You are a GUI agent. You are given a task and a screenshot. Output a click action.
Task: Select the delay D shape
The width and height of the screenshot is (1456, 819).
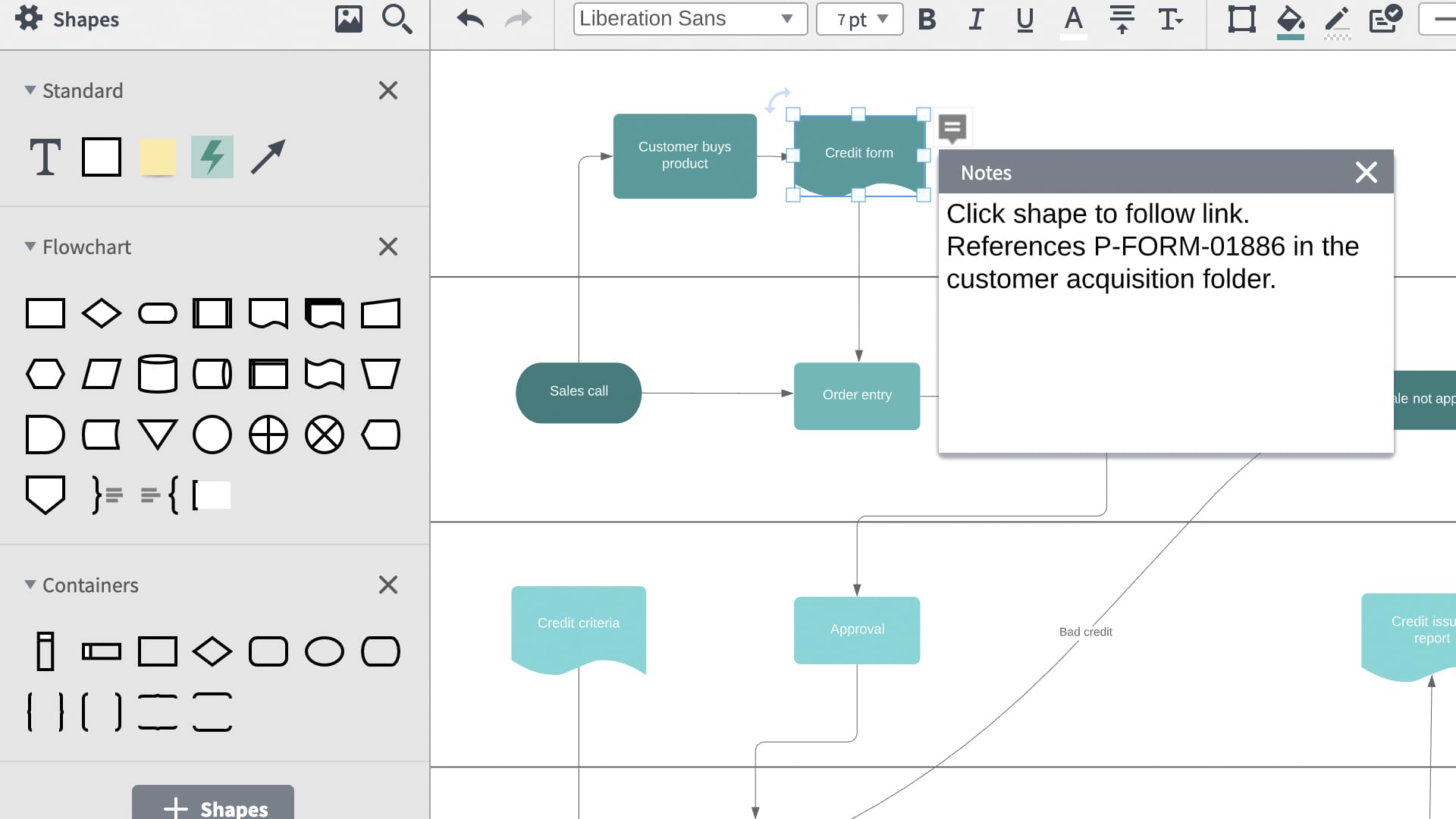click(x=45, y=435)
